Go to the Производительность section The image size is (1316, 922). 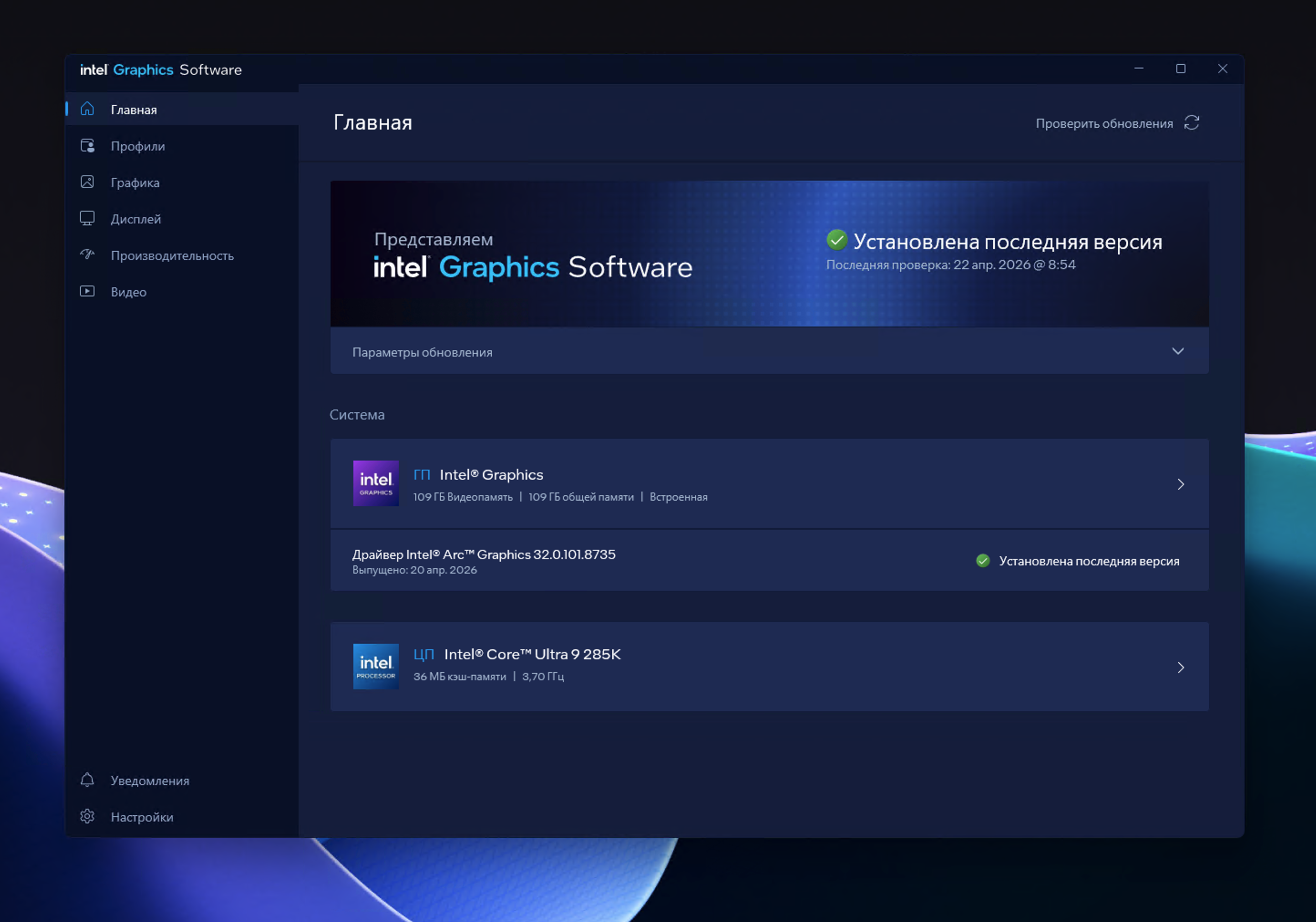tap(172, 256)
